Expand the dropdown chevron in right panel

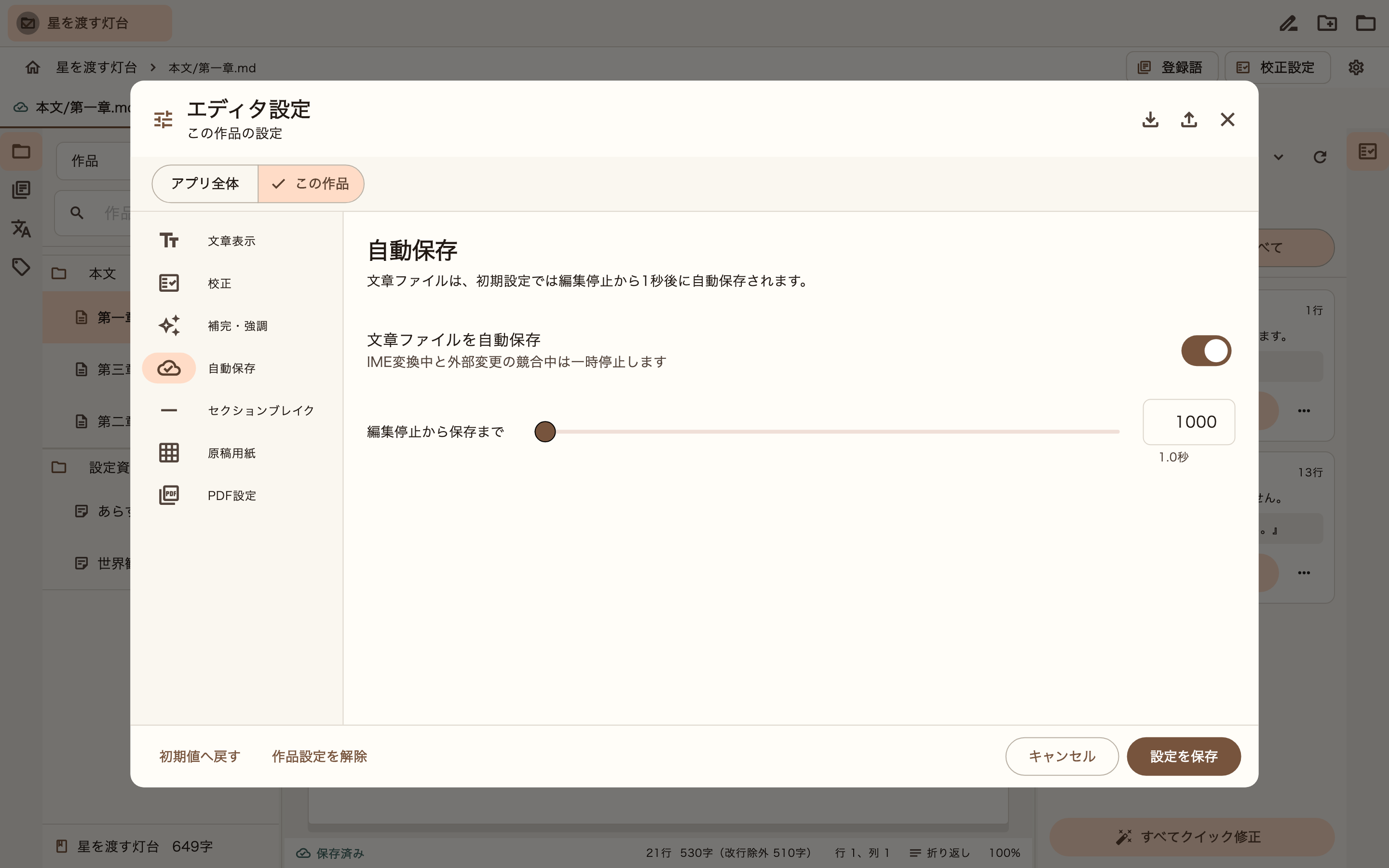(x=1278, y=157)
